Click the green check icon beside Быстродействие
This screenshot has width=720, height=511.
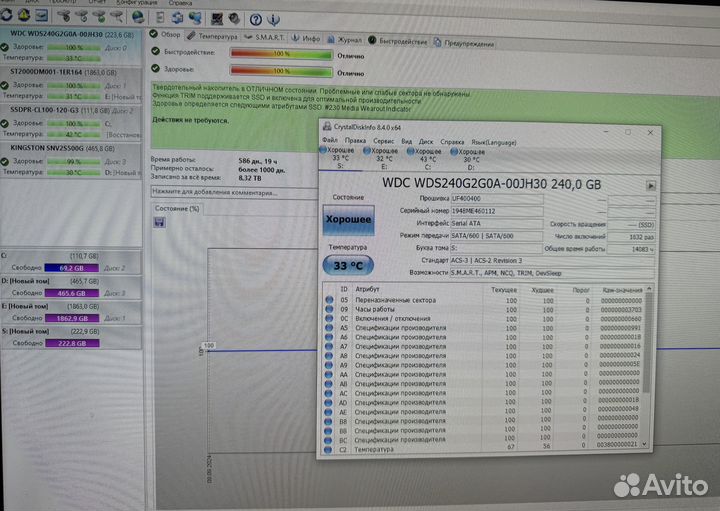[155, 51]
